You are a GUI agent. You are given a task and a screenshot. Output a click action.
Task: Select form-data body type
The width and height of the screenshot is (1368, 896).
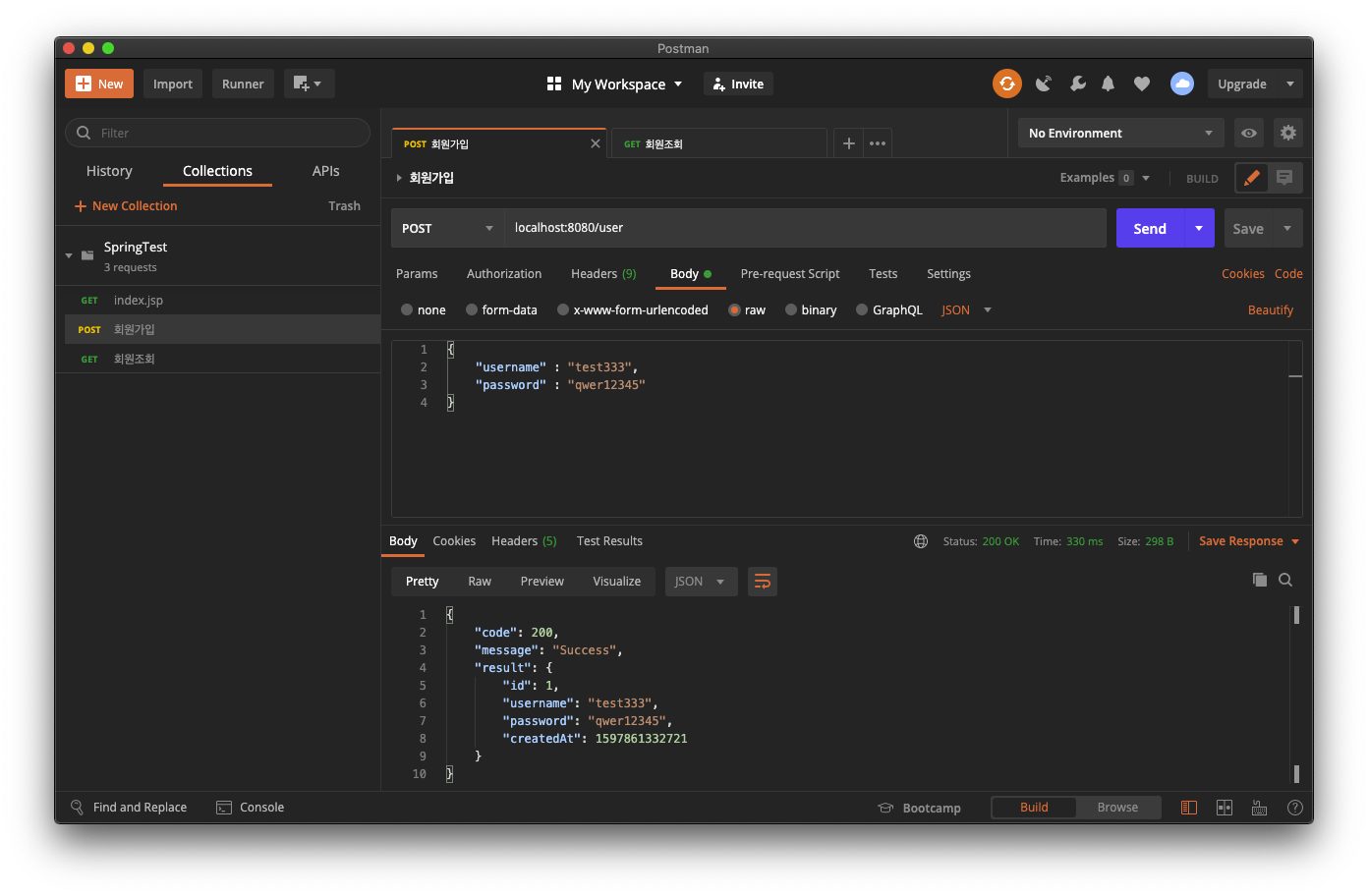pyautogui.click(x=501, y=309)
